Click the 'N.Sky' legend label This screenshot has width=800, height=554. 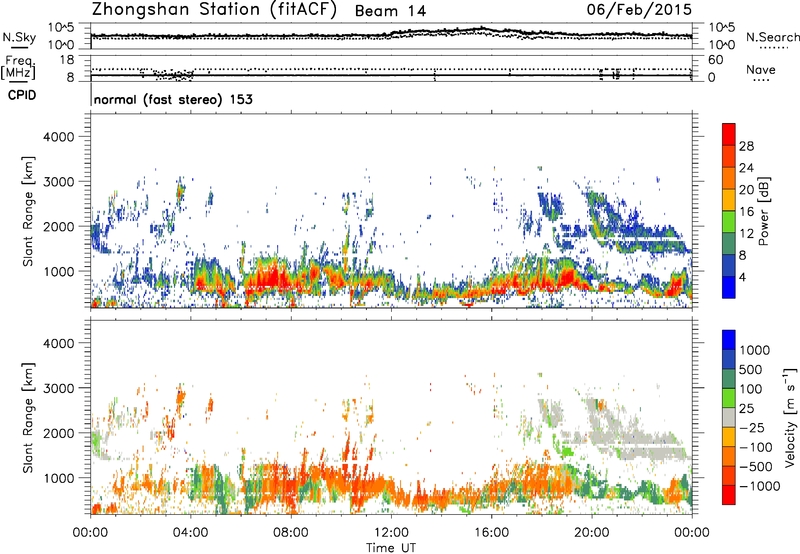19,37
